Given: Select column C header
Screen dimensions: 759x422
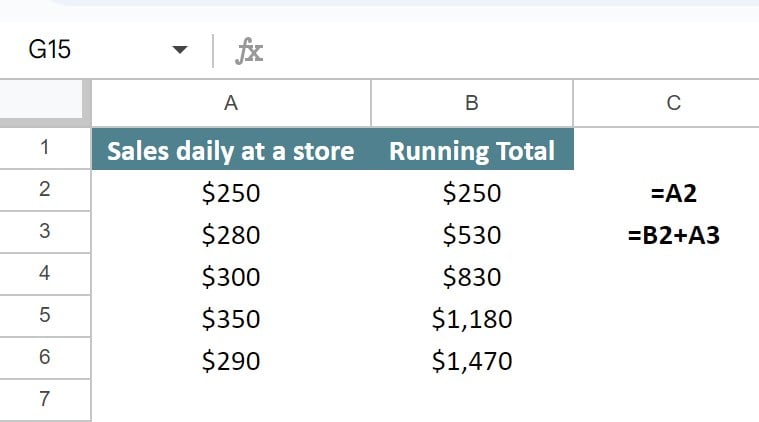Looking at the screenshot, I should point(672,103).
